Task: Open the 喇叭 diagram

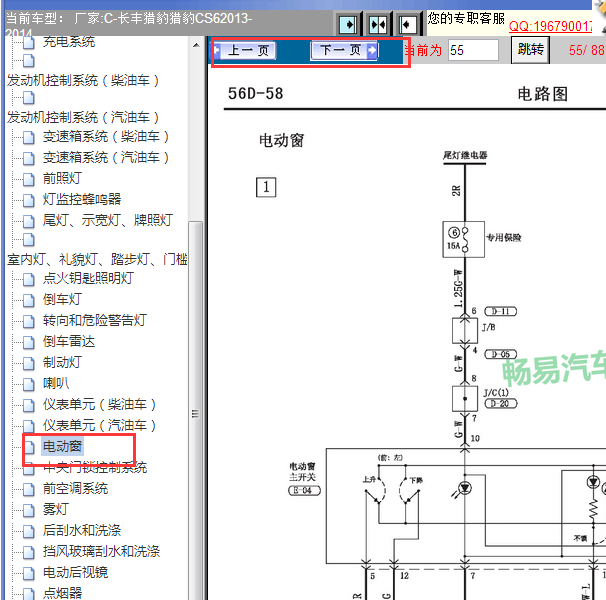Action: 56,384
